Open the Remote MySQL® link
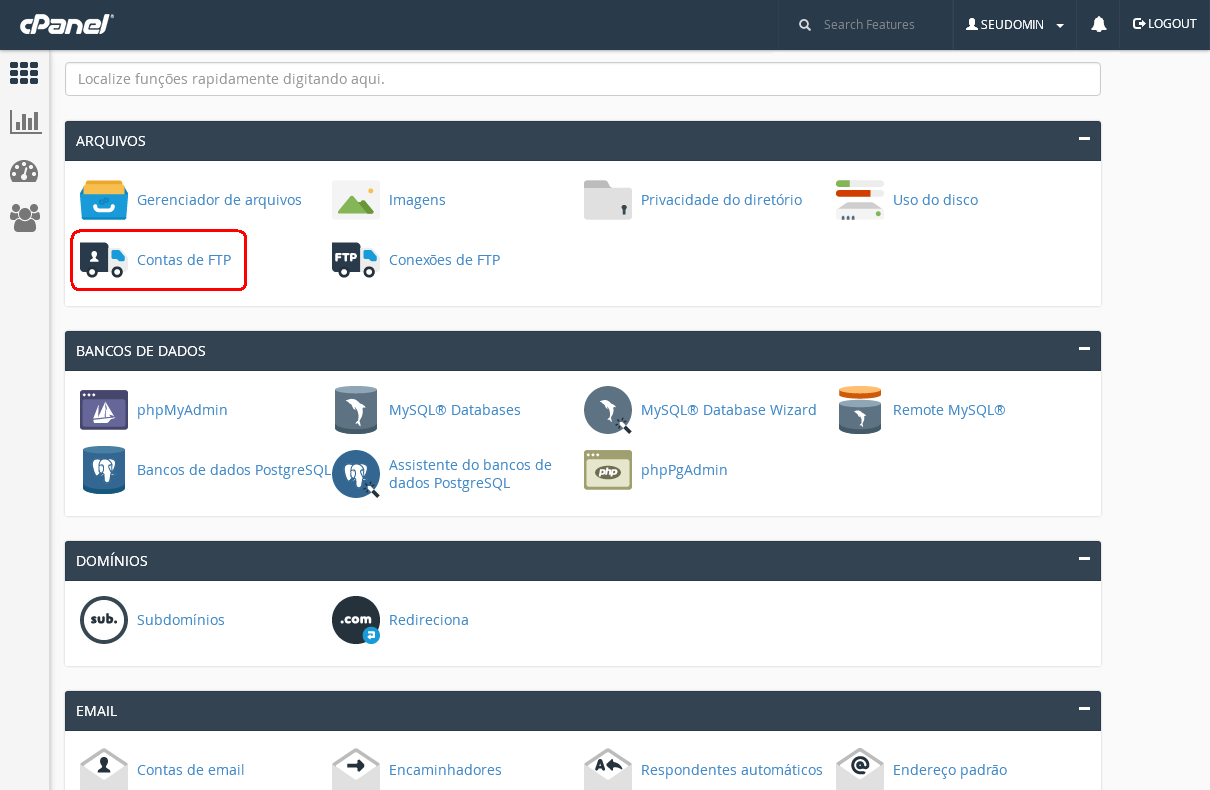Image resolution: width=1210 pixels, height=790 pixels. pos(949,410)
